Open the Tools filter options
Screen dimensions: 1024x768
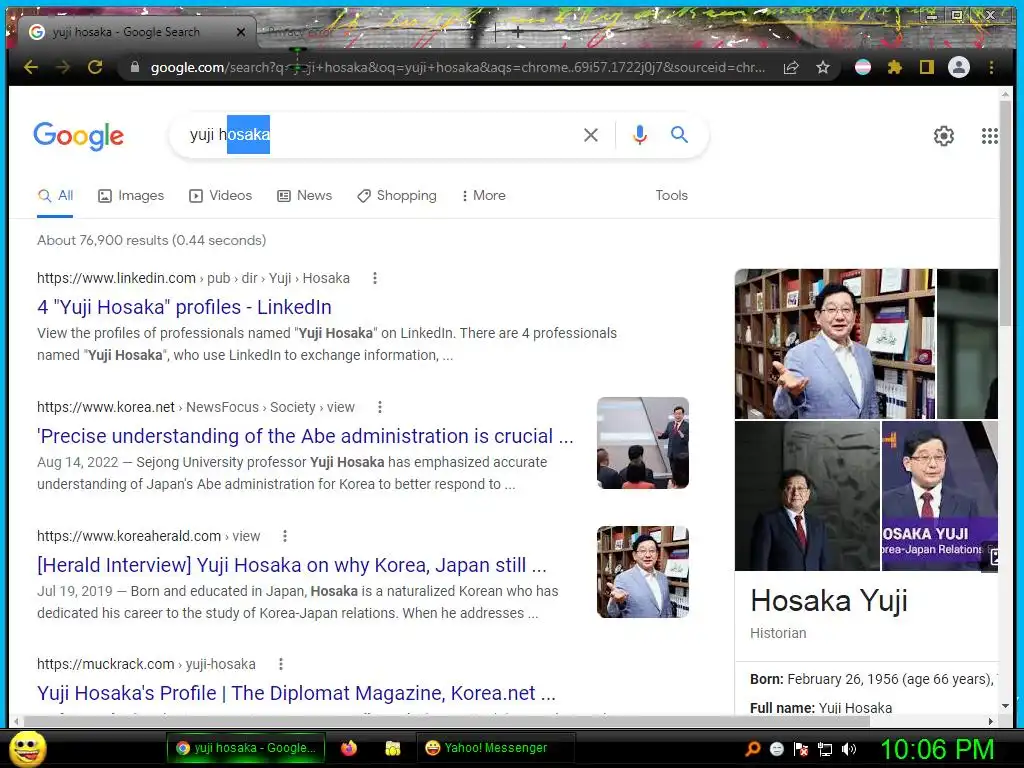click(671, 195)
